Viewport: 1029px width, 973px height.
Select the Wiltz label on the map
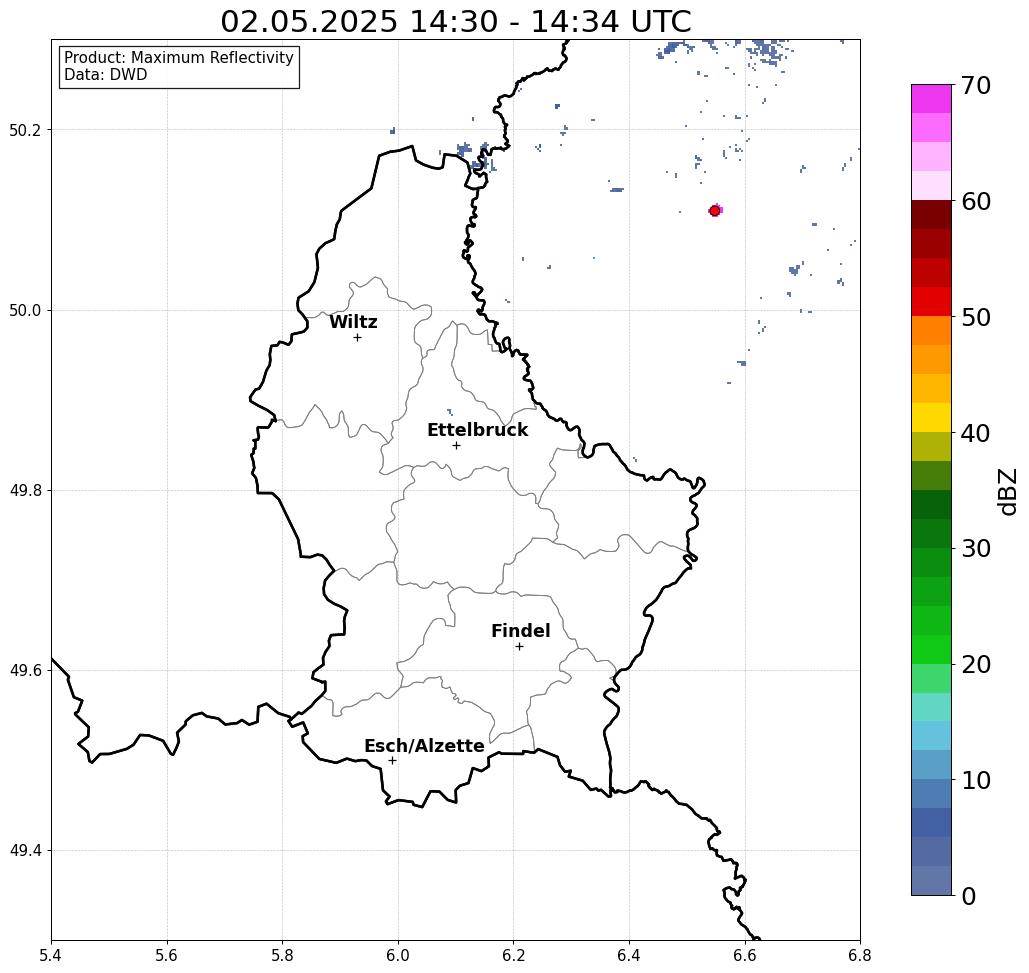353,322
